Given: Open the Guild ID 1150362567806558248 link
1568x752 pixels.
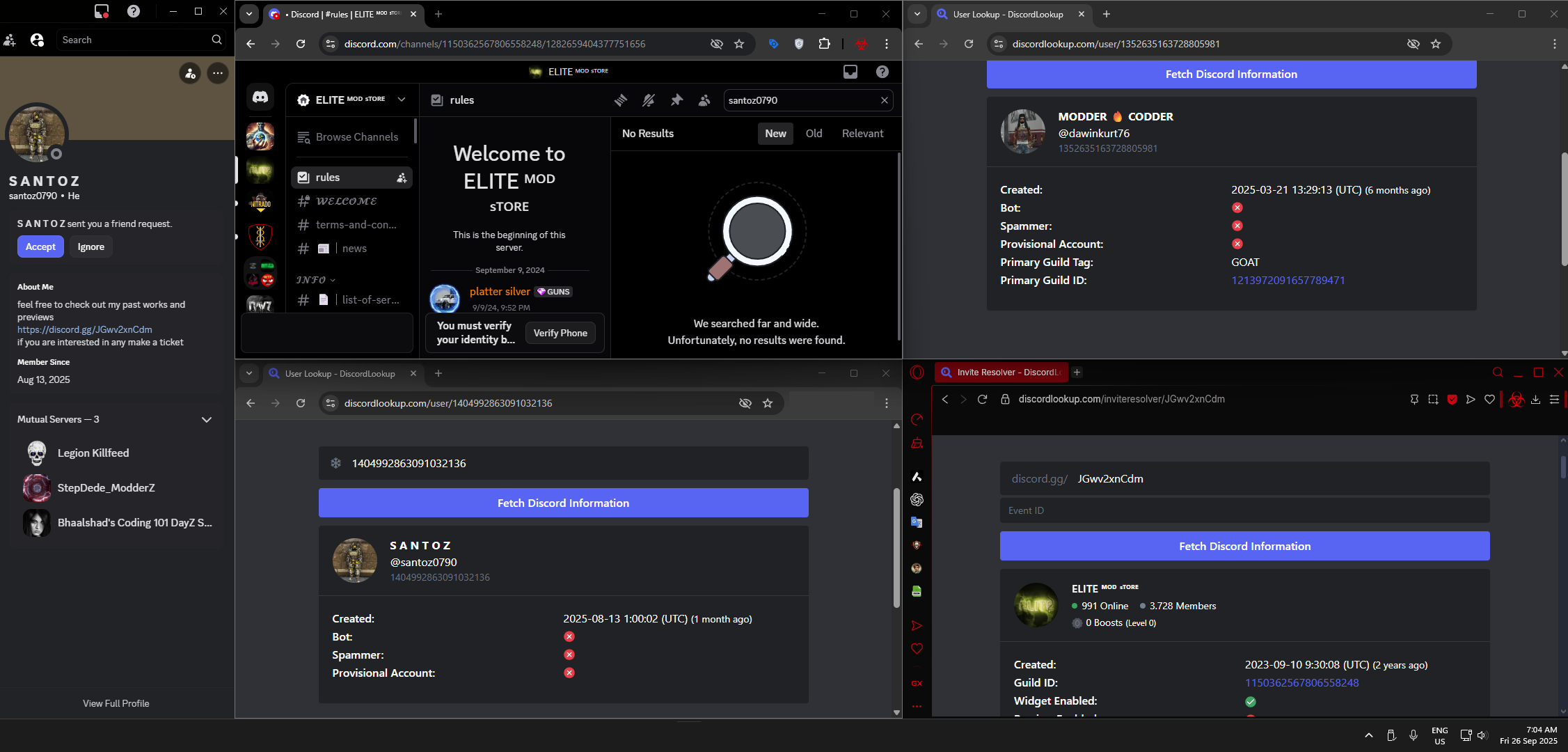Looking at the screenshot, I should tap(1301, 683).
